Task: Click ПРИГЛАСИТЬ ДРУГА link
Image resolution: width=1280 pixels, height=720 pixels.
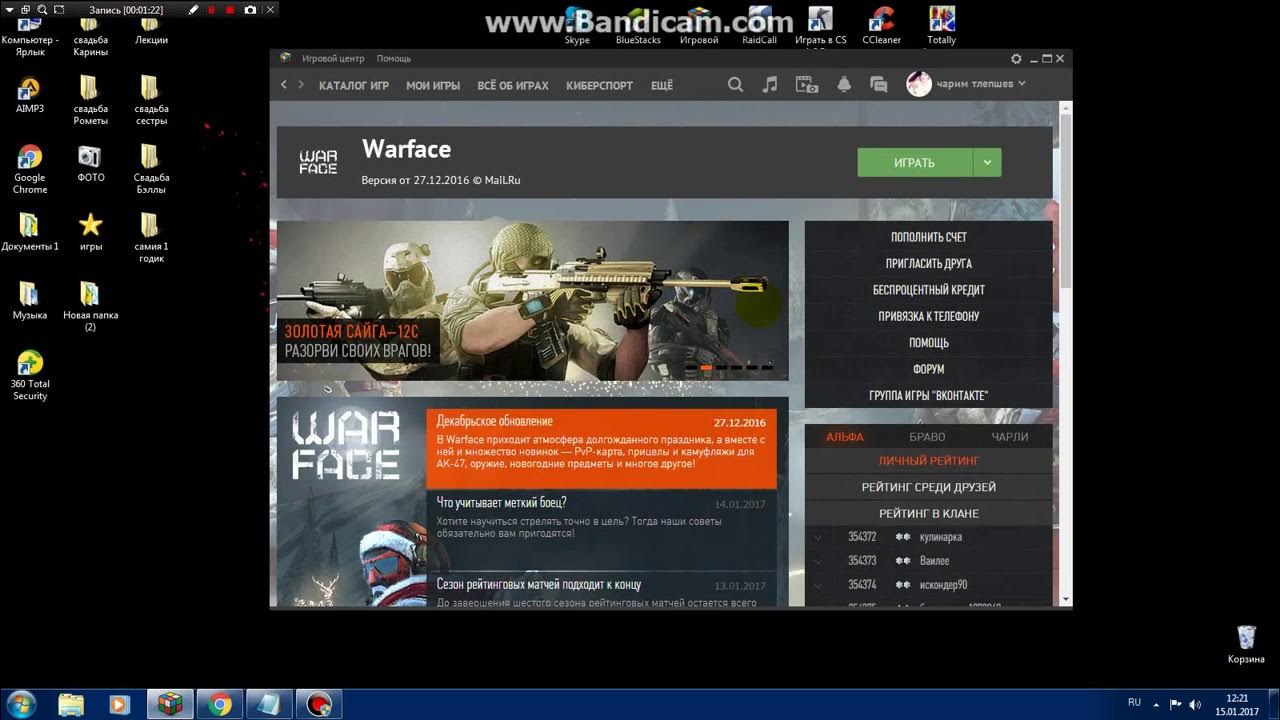Action: click(929, 264)
